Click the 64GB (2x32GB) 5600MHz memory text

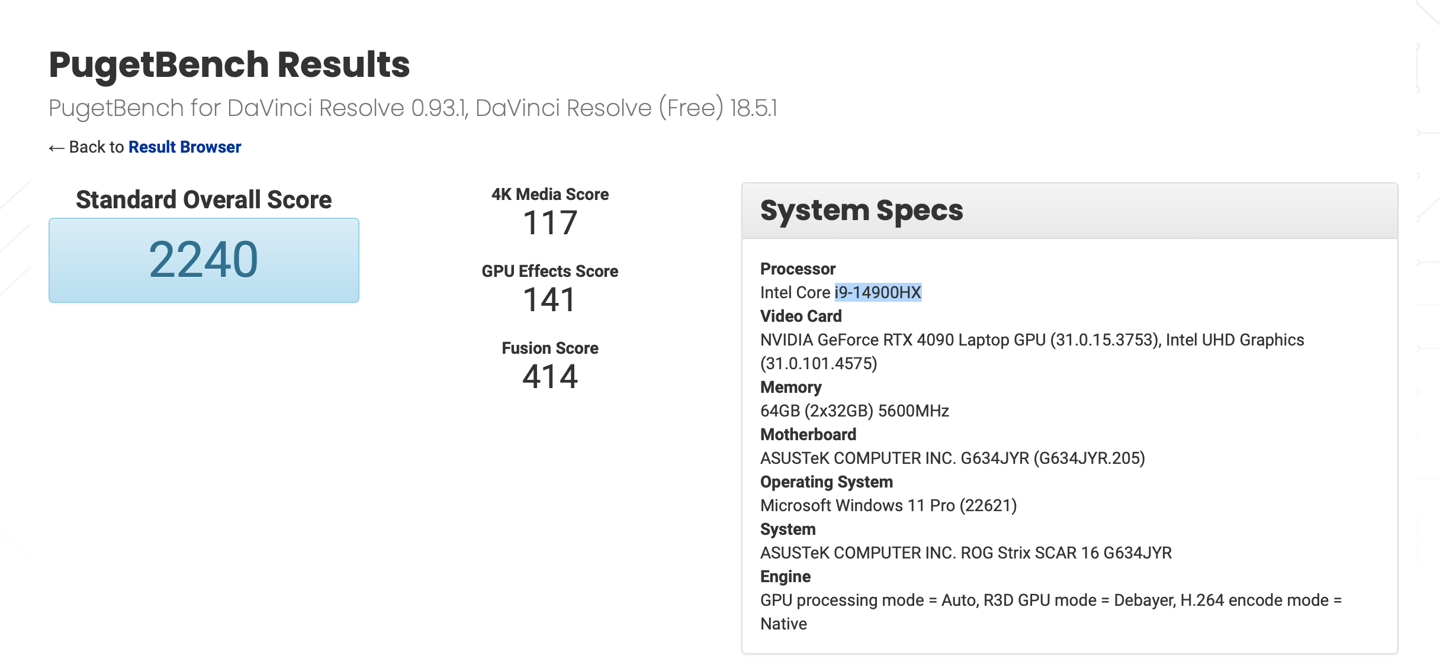pyautogui.click(x=854, y=411)
